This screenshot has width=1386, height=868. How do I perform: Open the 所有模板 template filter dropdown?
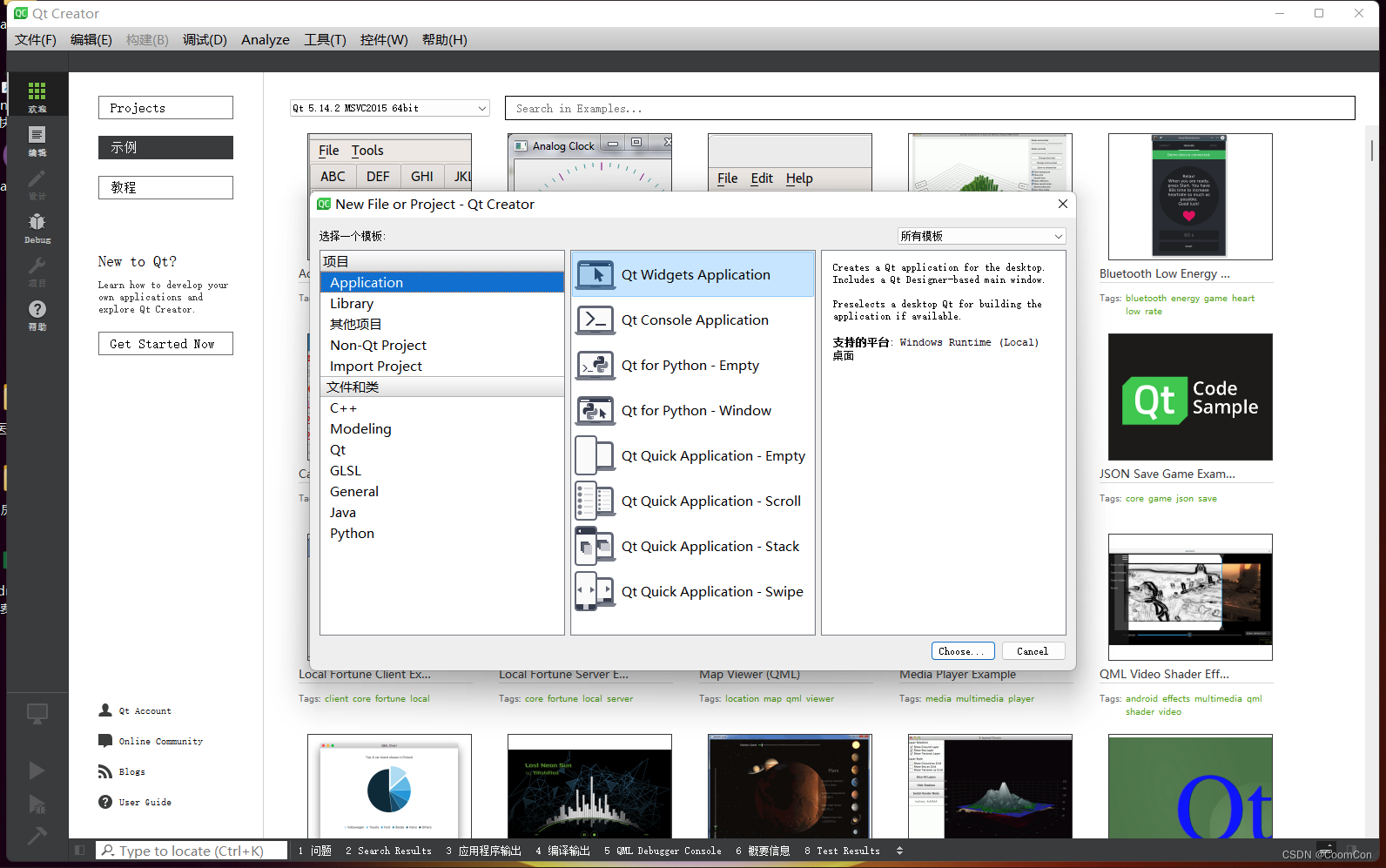(x=981, y=236)
